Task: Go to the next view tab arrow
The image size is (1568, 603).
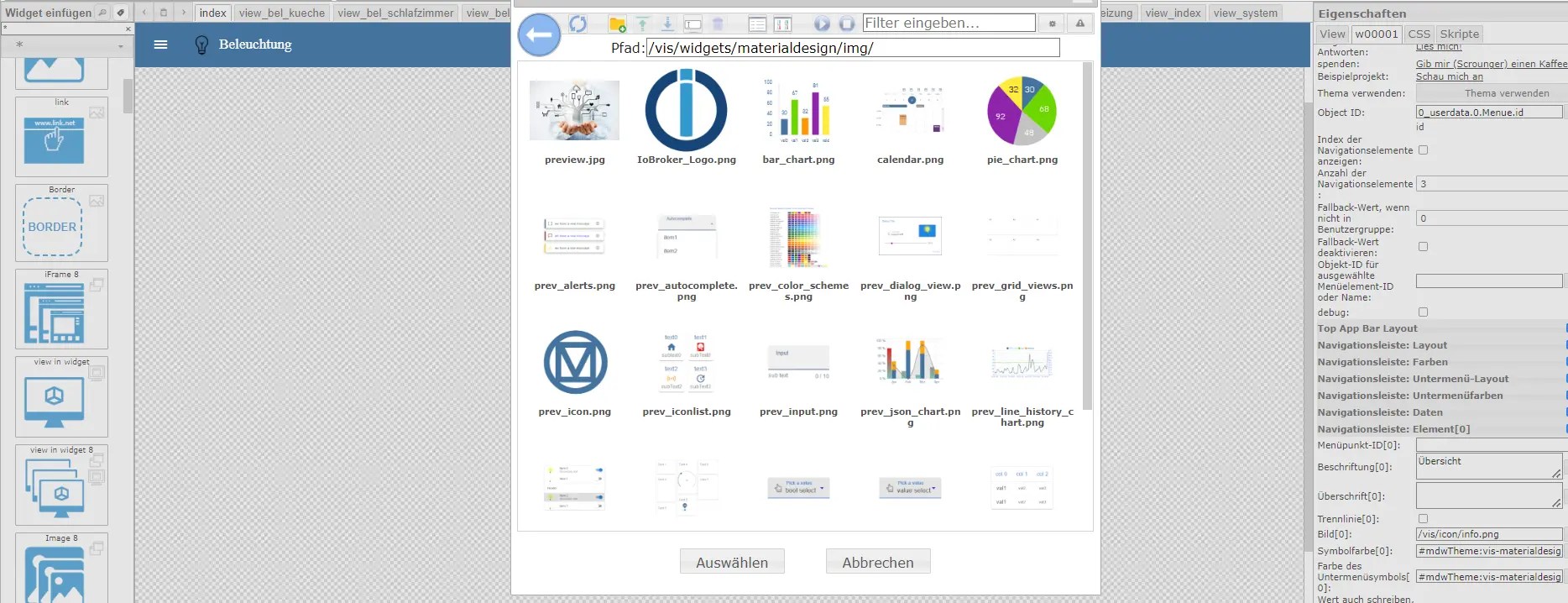Action: coord(183,13)
